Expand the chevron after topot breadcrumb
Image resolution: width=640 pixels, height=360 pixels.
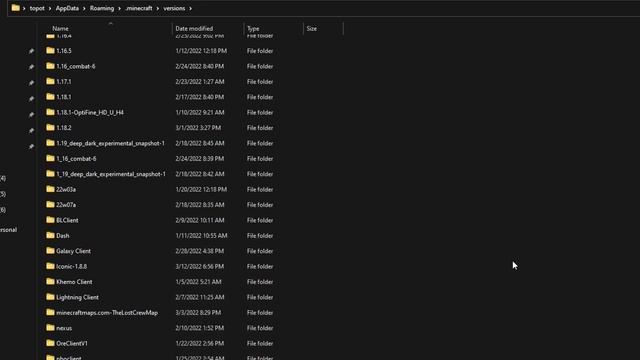click(x=50, y=8)
